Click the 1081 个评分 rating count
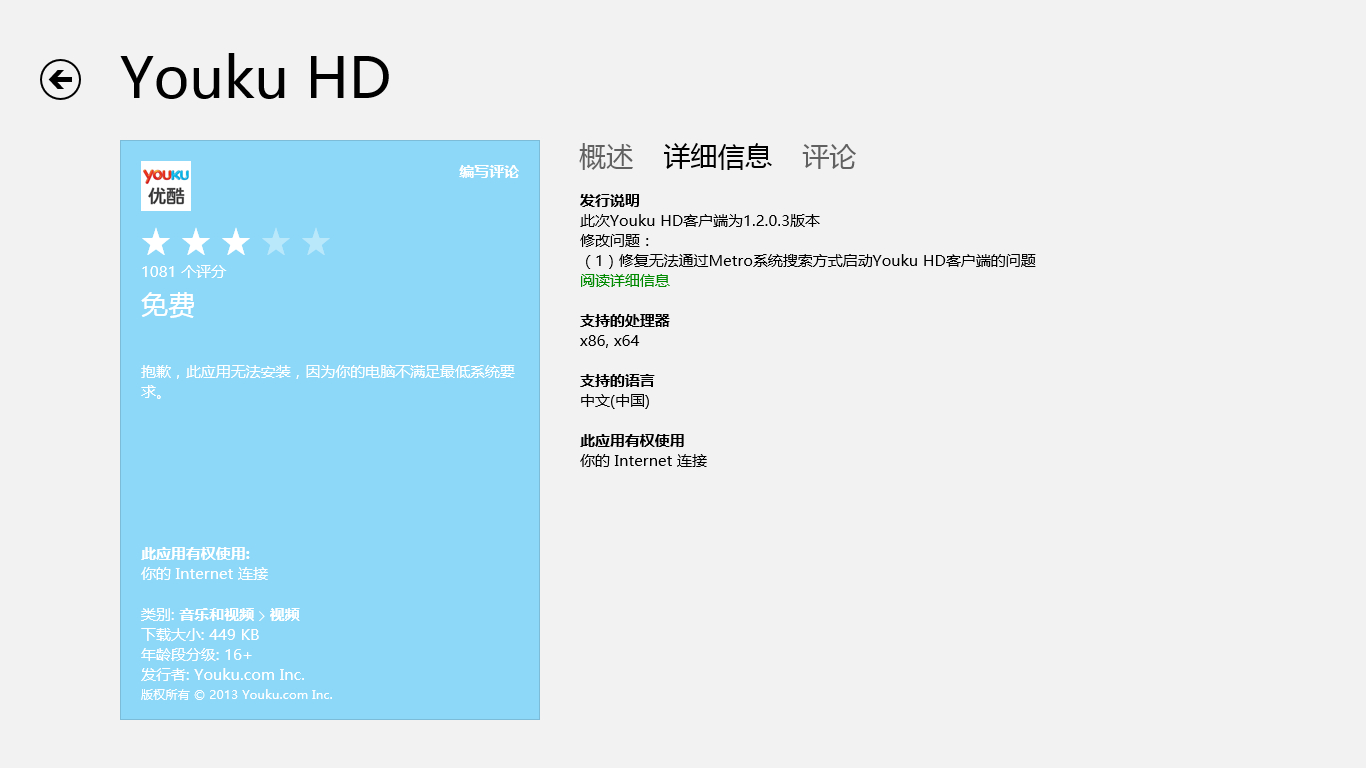 pos(184,272)
